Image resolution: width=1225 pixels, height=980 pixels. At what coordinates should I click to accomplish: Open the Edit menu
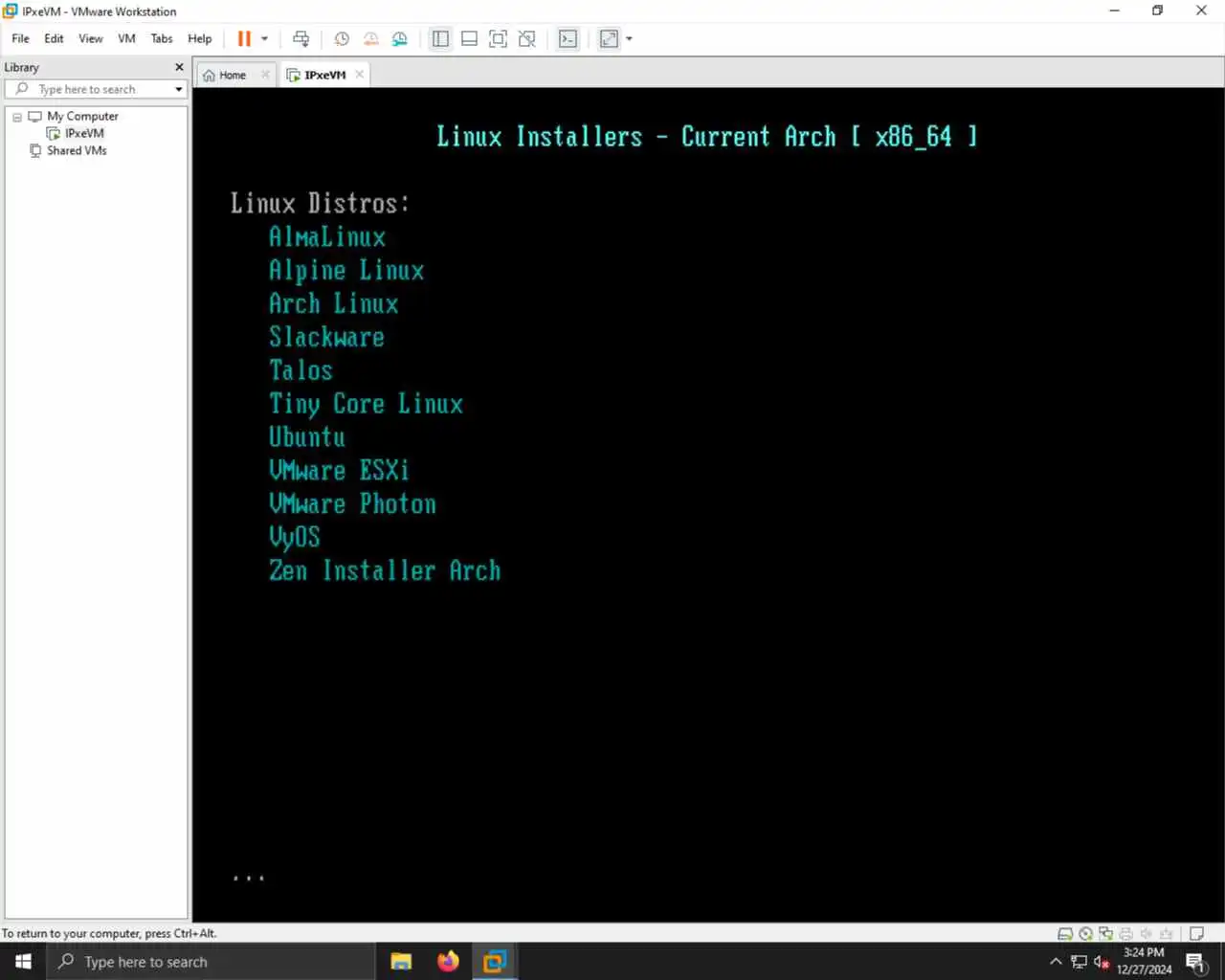pyautogui.click(x=54, y=38)
